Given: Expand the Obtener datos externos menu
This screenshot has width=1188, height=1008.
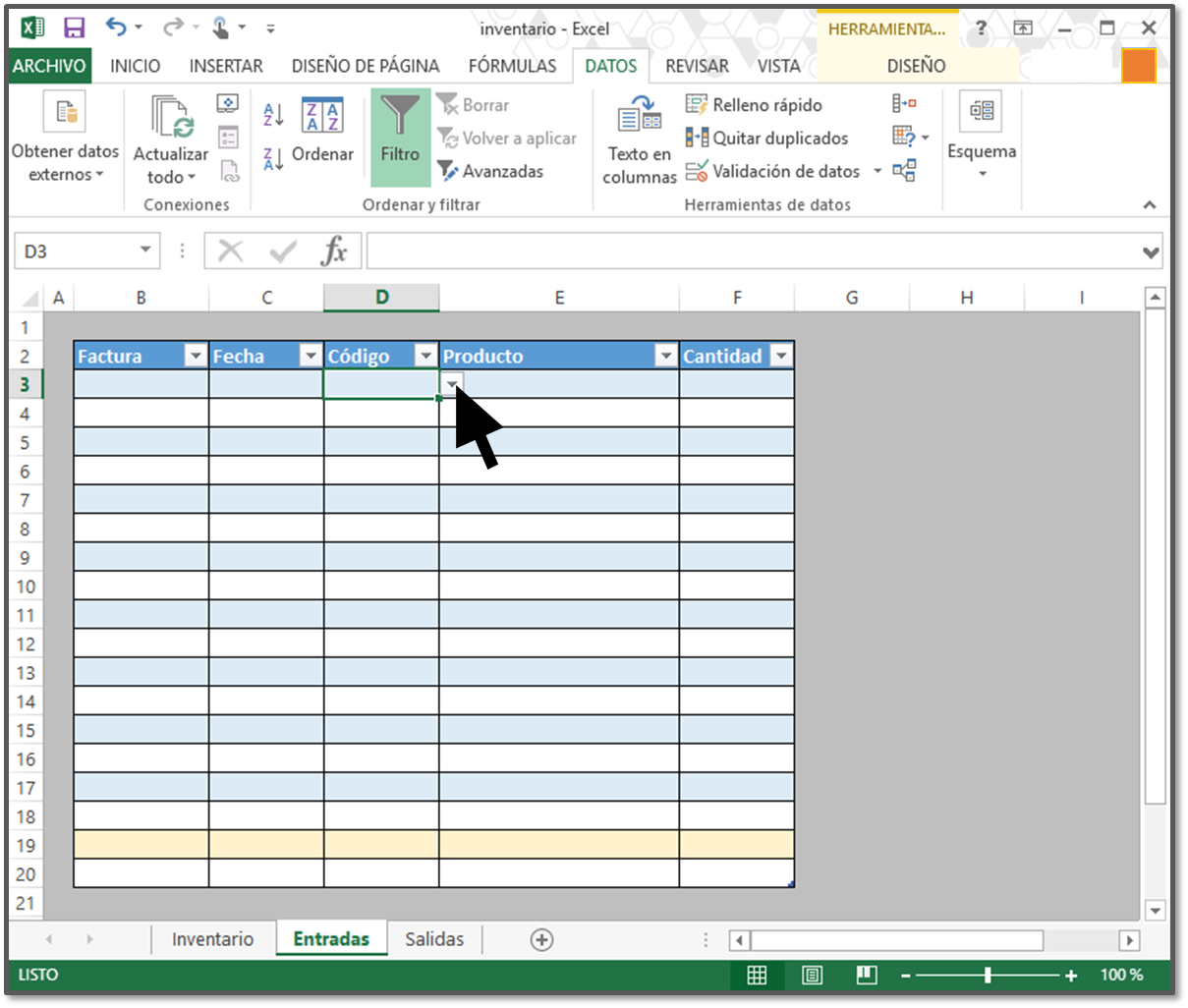Looking at the screenshot, I should [x=66, y=162].
